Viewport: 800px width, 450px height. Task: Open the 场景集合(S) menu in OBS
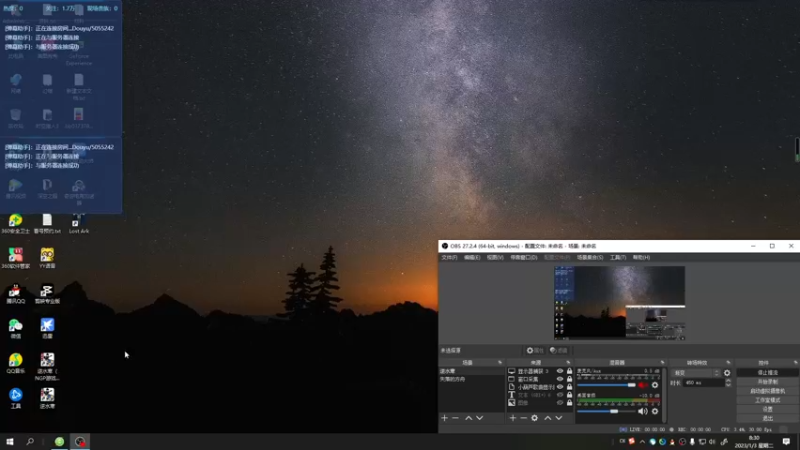(590, 258)
